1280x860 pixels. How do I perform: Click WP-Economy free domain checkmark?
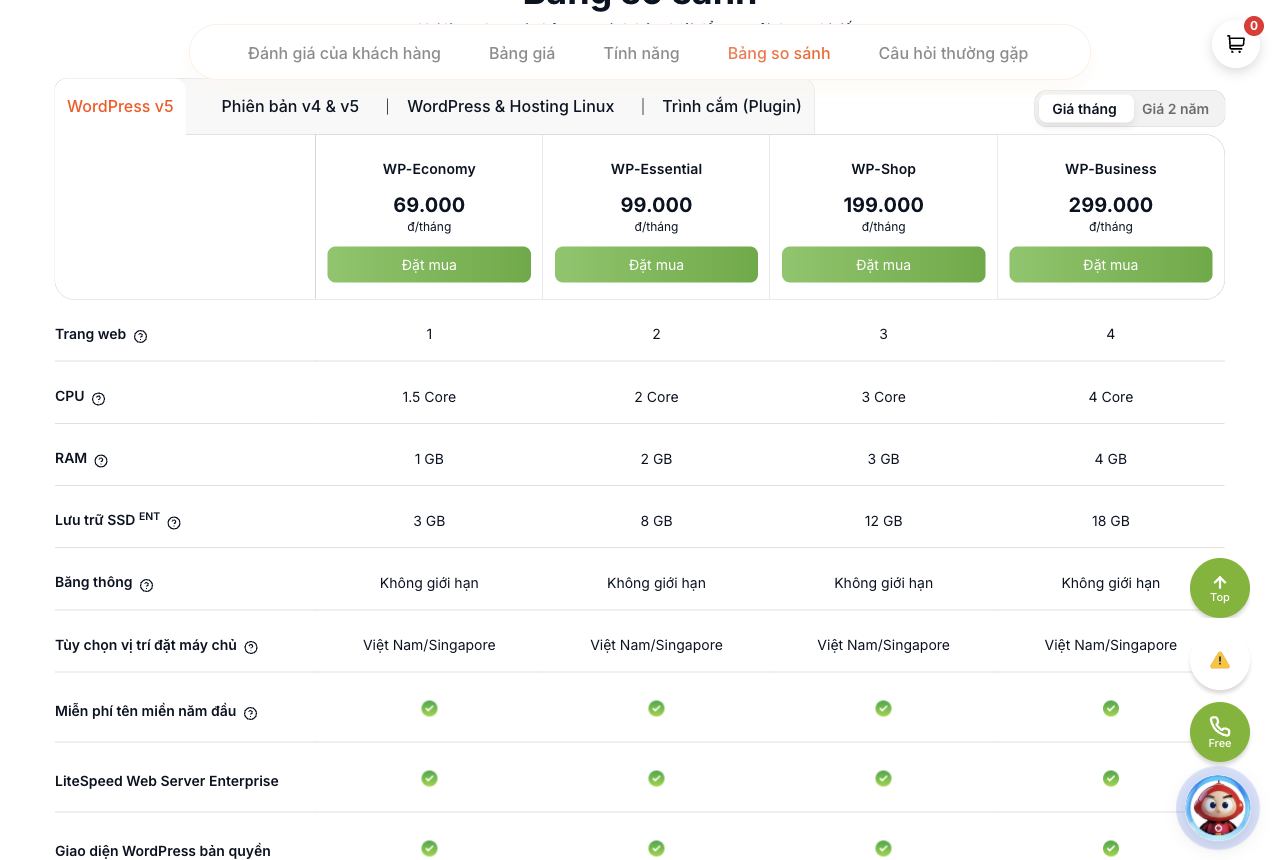point(429,708)
